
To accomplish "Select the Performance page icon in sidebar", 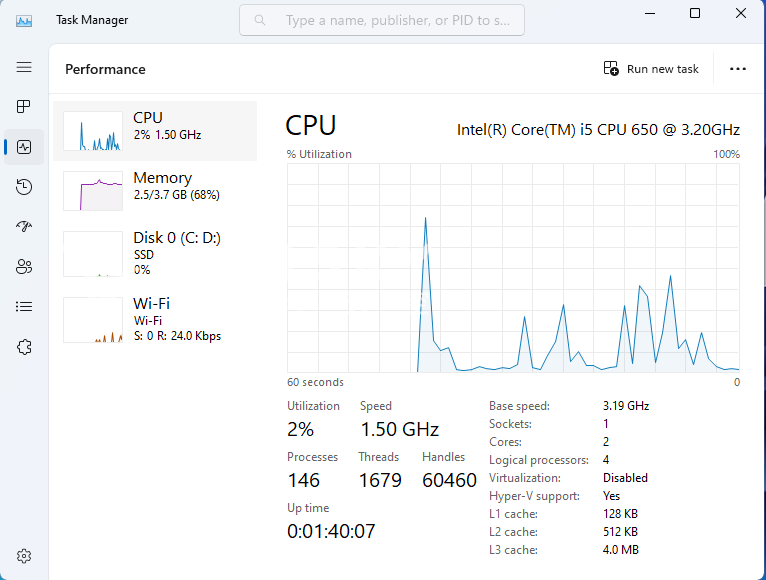I will [x=24, y=147].
